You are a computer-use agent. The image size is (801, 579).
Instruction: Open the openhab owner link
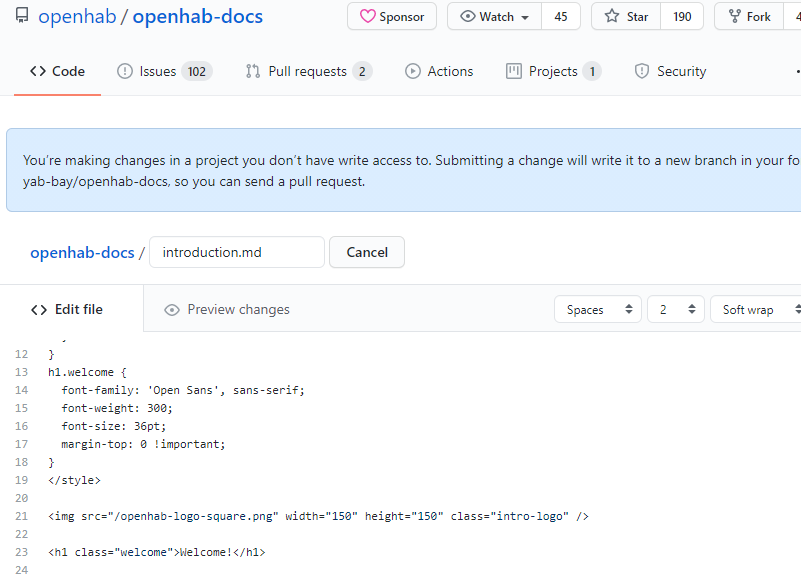[x=76, y=17]
